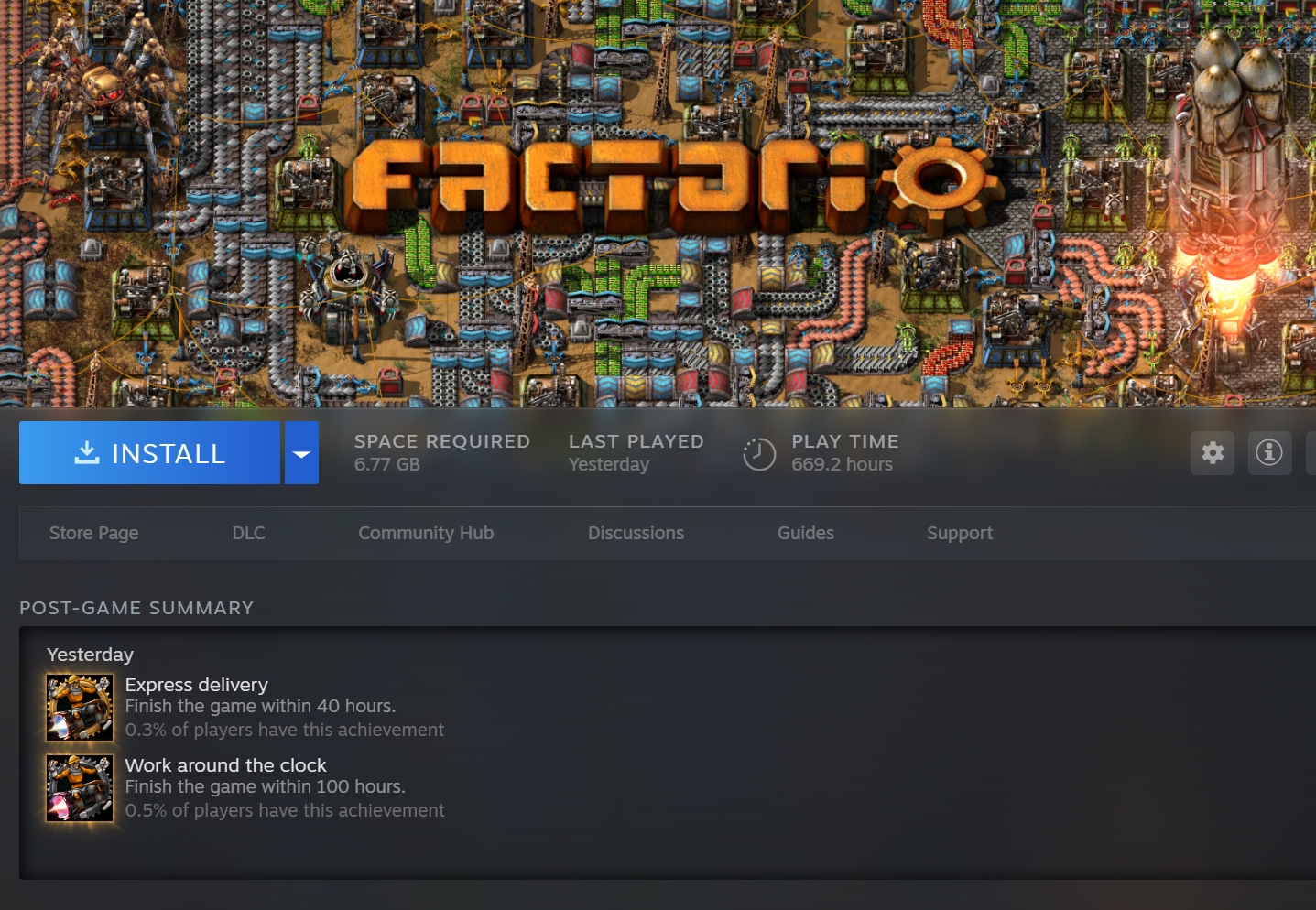
Task: Click the blue INSTALL button
Action: pyautogui.click(x=149, y=453)
